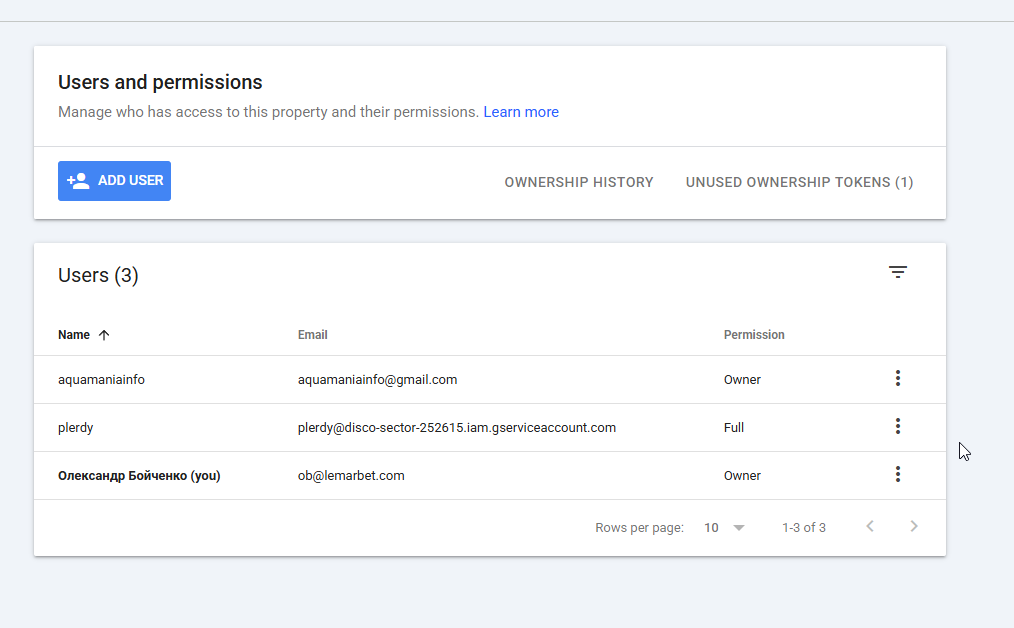The image size is (1014, 628).
Task: Select the ob@lemarbet.com email cell
Action: pos(351,475)
